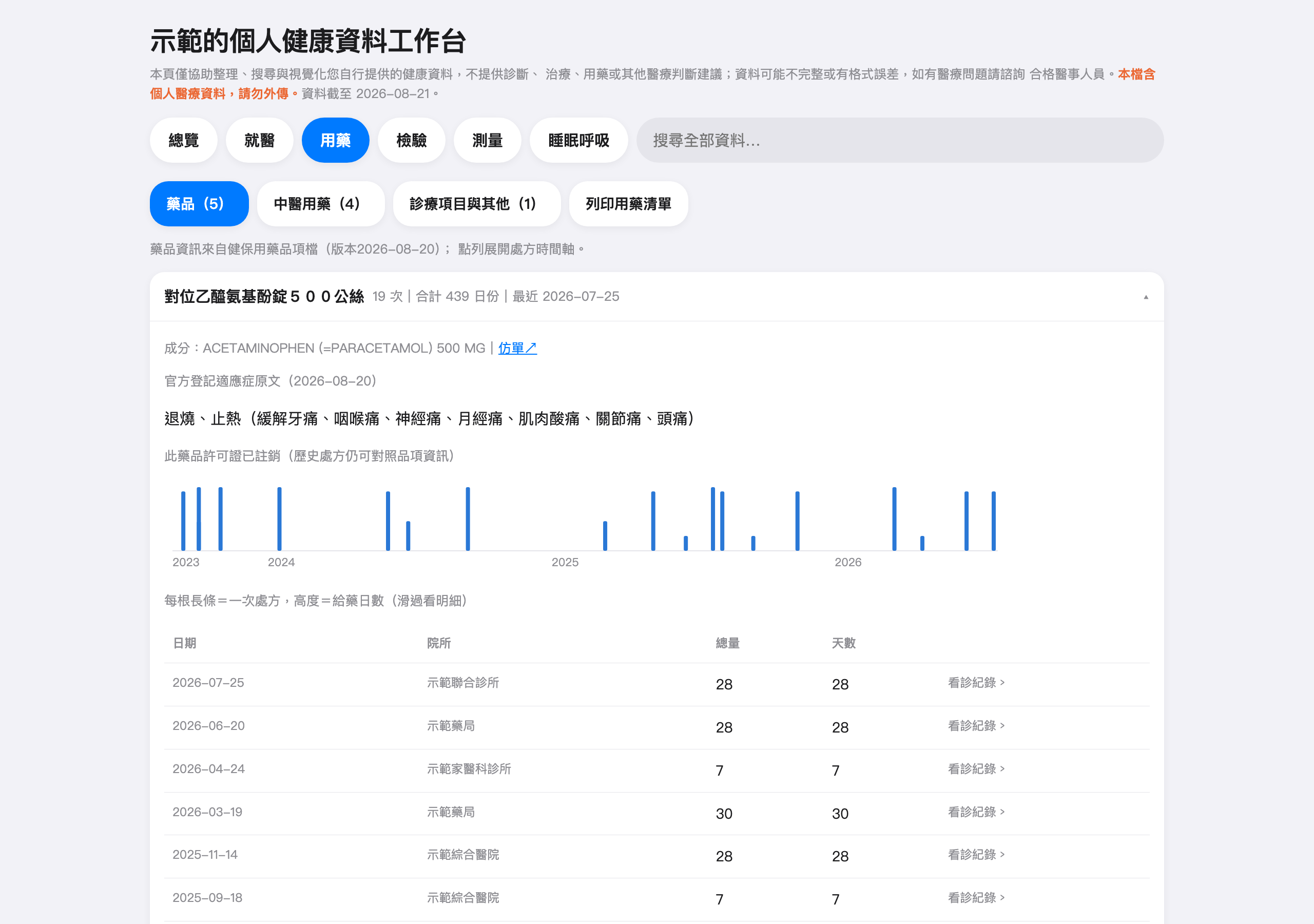Click 示範家醫科診所 in the table

coord(469,768)
